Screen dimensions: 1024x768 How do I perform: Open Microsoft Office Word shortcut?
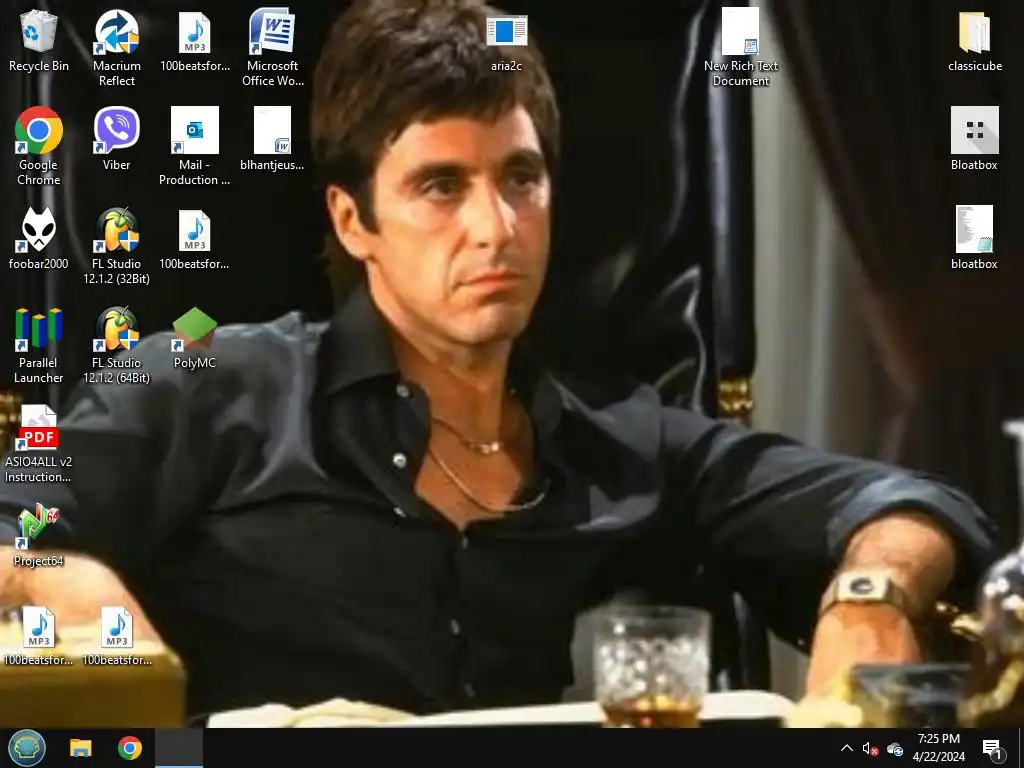click(272, 47)
